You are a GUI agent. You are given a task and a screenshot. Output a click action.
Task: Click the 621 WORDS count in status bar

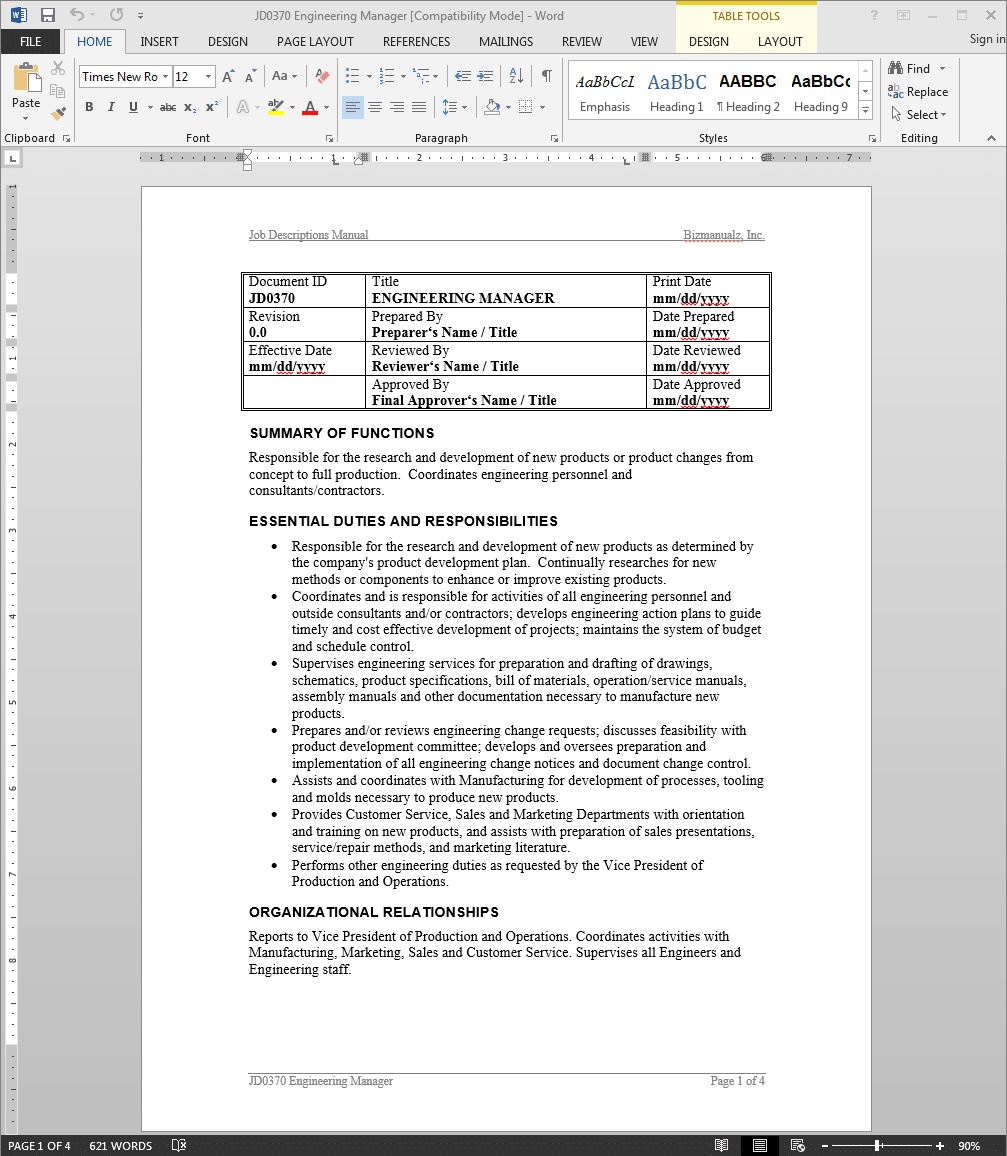(x=120, y=1146)
